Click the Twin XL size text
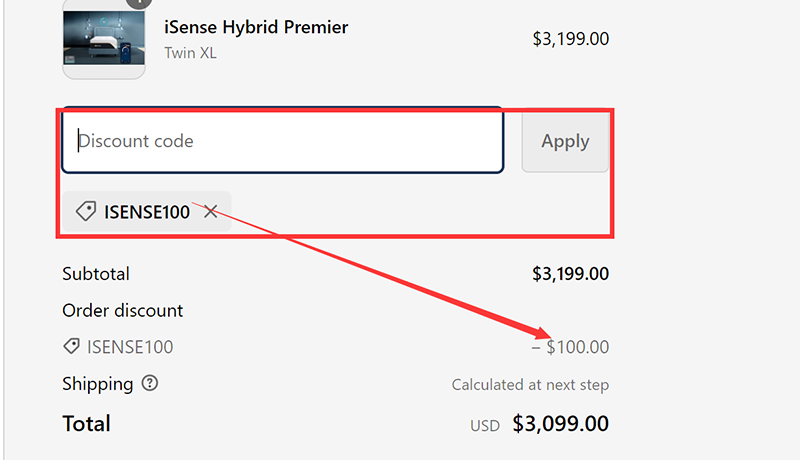 click(x=190, y=53)
